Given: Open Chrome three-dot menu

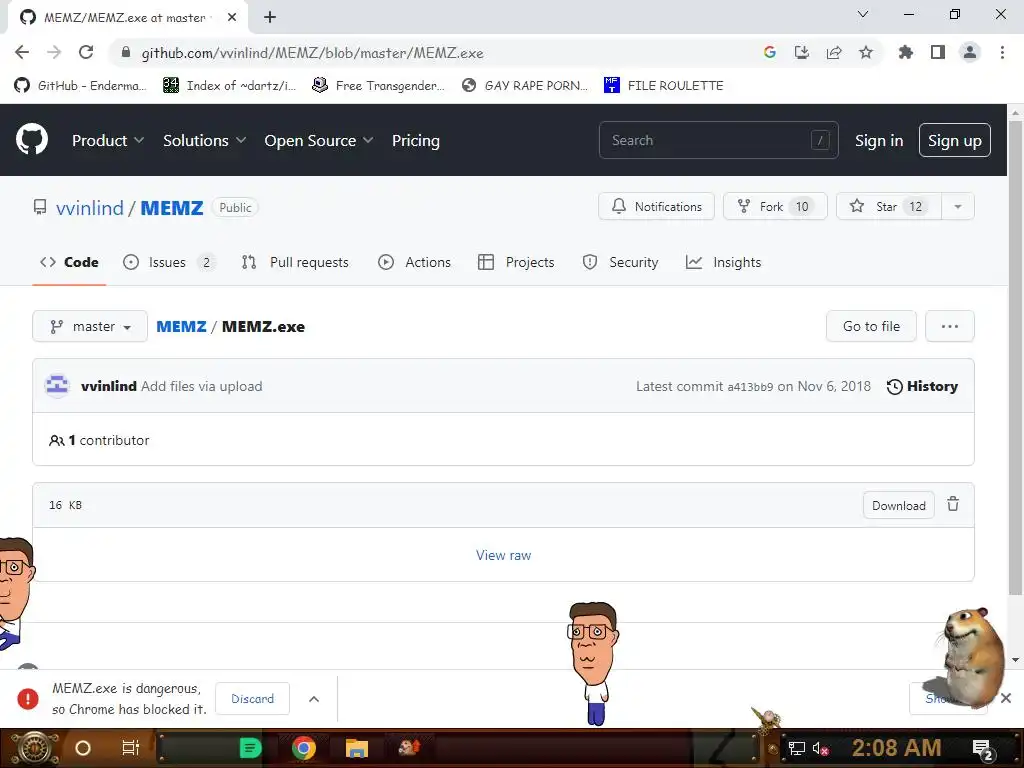Looking at the screenshot, I should click(x=1002, y=52).
